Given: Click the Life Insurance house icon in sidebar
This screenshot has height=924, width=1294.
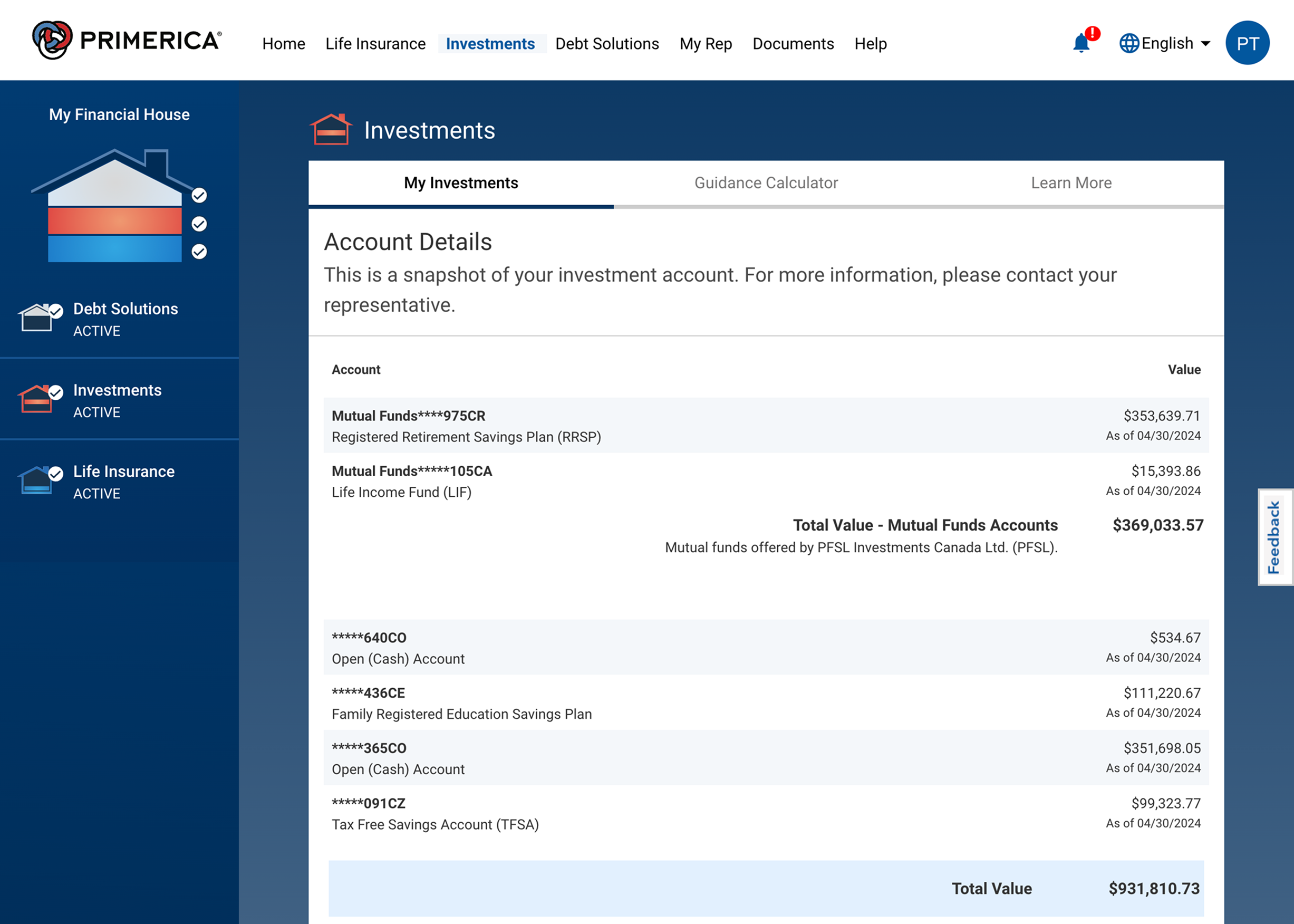Looking at the screenshot, I should click(x=37, y=480).
